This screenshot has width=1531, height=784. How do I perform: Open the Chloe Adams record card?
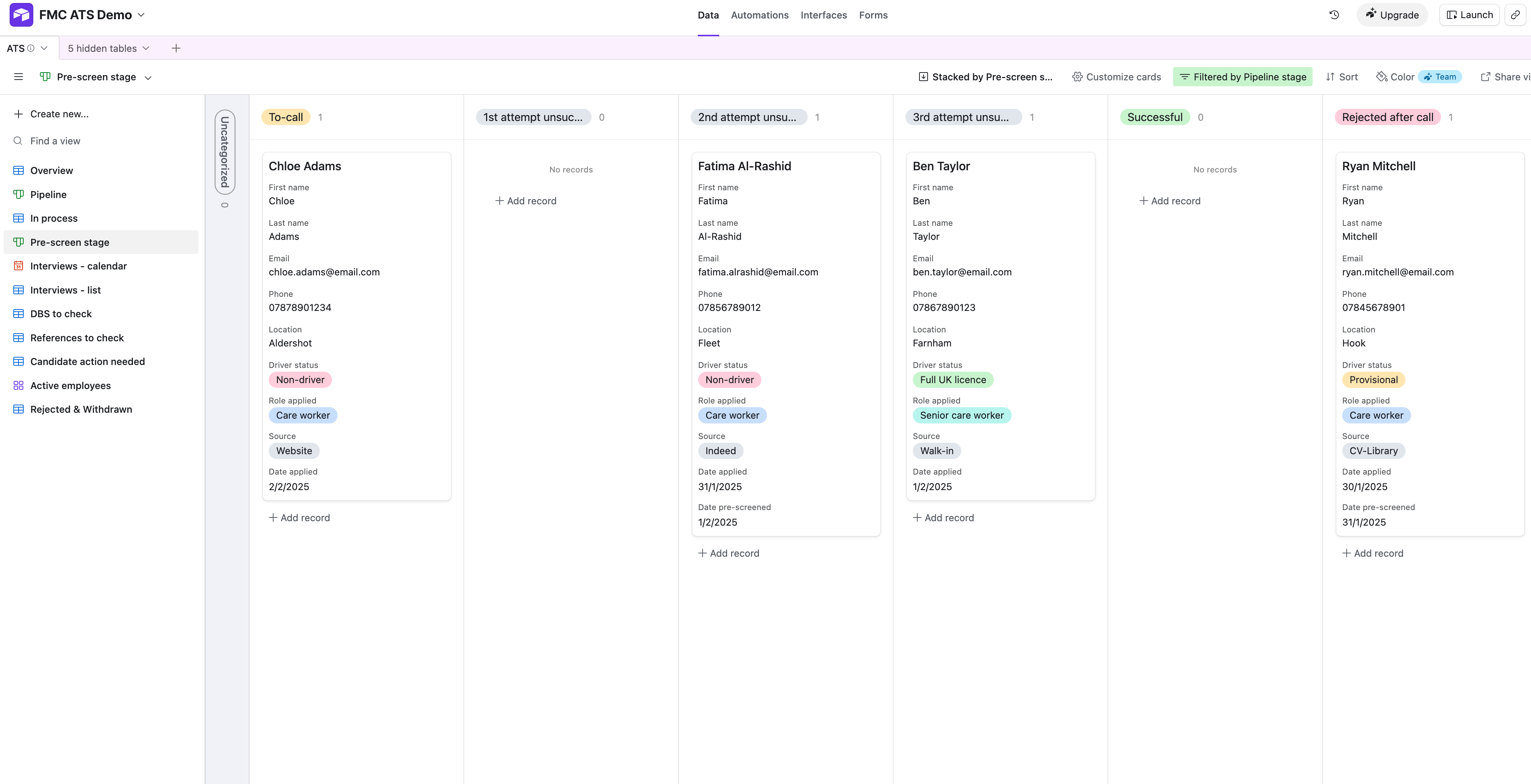tap(356, 326)
